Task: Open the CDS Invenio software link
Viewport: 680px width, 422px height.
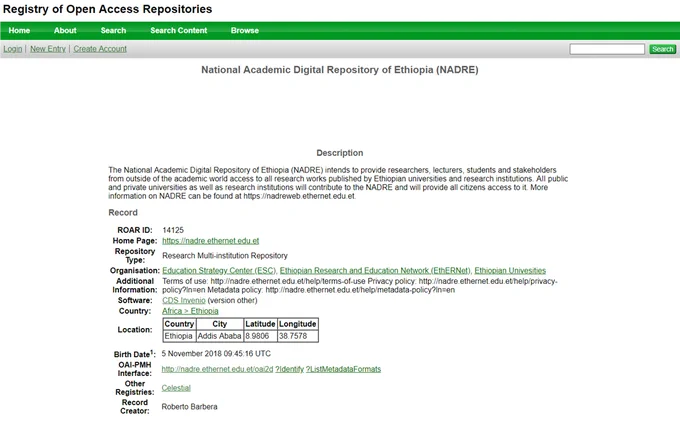Action: (x=184, y=300)
